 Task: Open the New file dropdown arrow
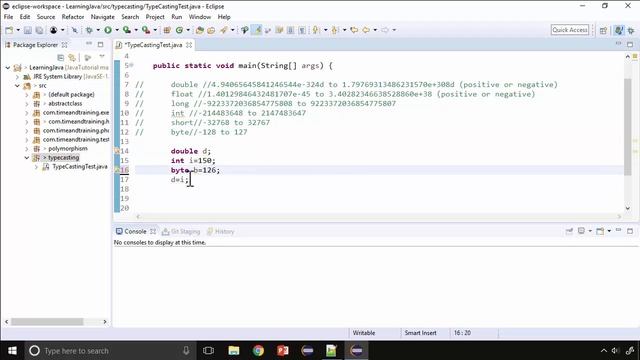click(18, 30)
